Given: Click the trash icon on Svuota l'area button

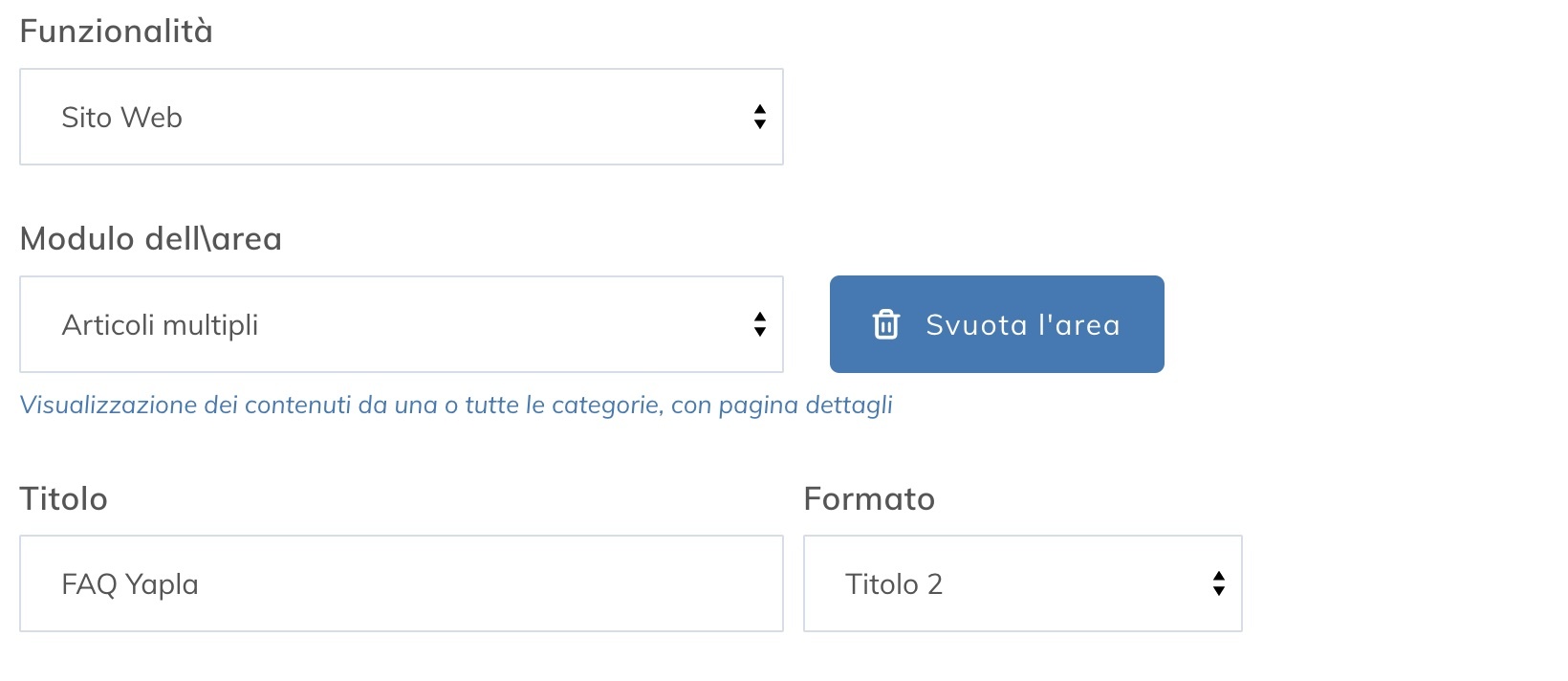Looking at the screenshot, I should [888, 324].
